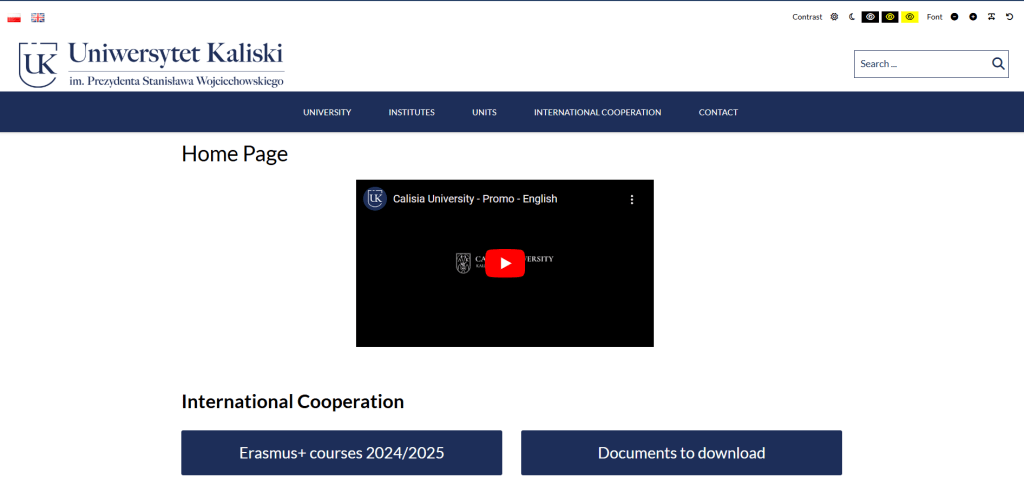Click the readable font toggle icon
The image size is (1024, 485).
(x=991, y=17)
